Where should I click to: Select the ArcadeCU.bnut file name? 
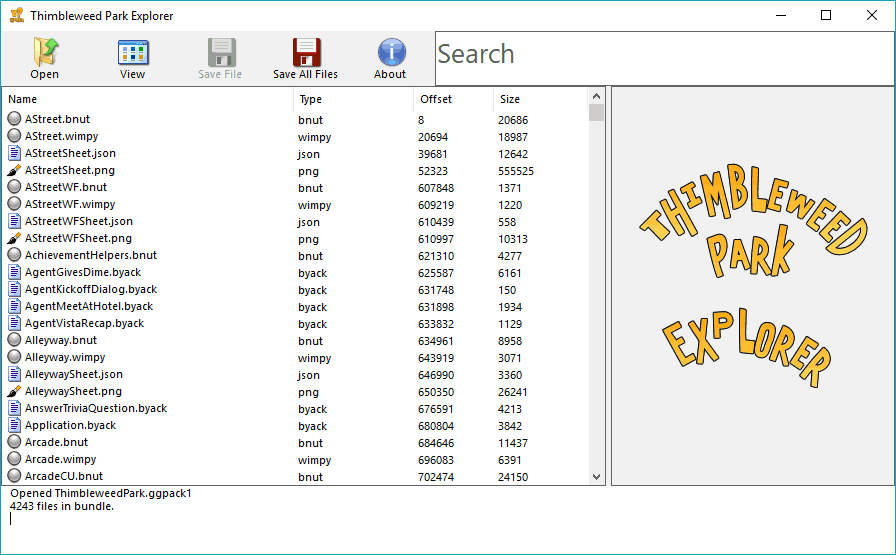(x=64, y=476)
